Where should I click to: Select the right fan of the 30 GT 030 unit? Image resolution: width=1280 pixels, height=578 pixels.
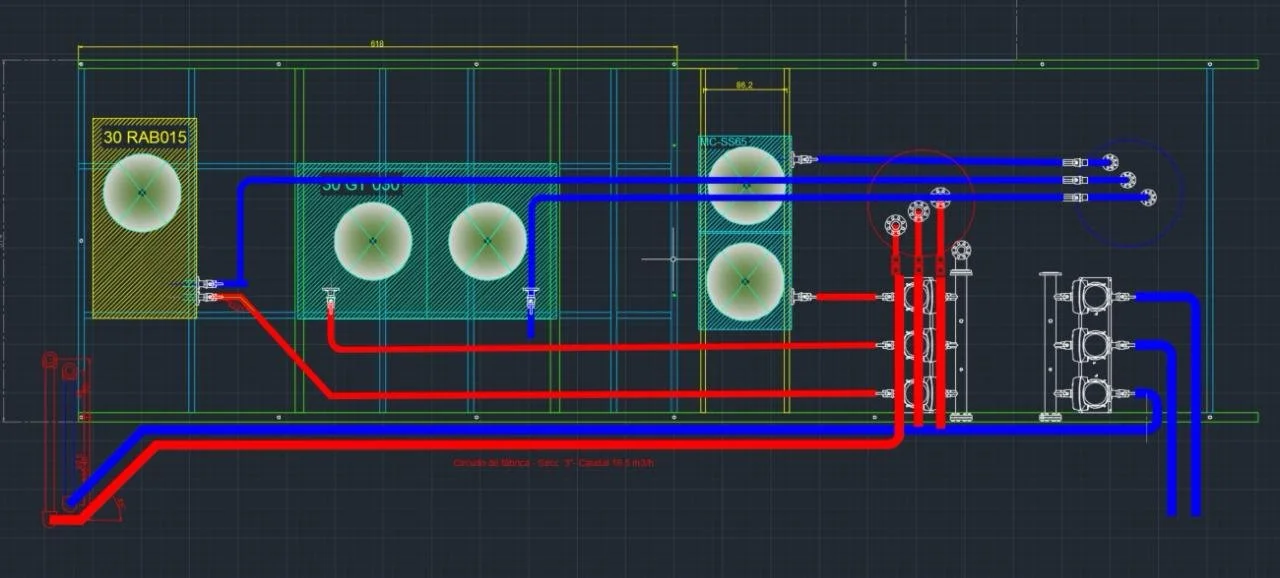tap(487, 241)
